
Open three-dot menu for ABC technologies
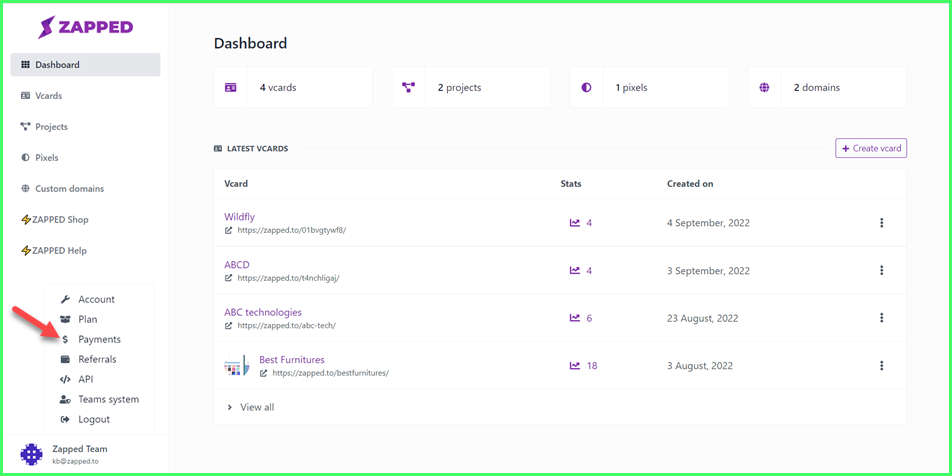click(x=882, y=318)
